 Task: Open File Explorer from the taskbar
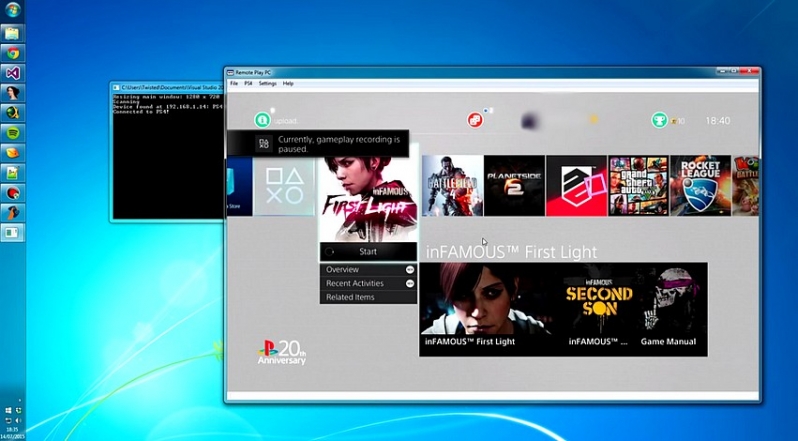point(12,33)
